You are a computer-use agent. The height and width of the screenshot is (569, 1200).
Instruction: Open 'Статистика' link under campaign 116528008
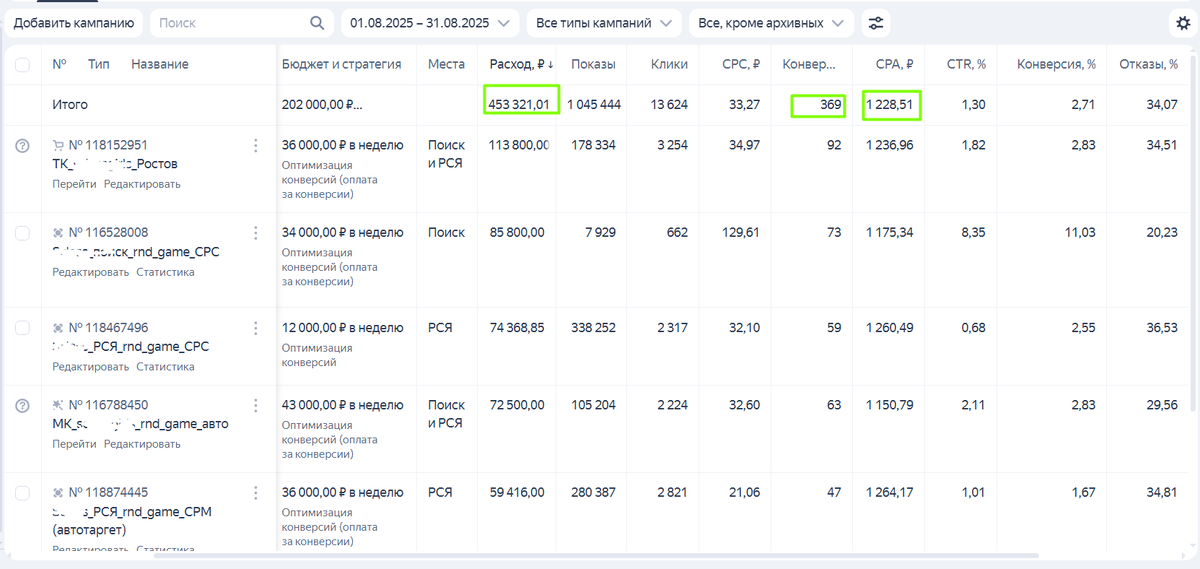pos(165,272)
